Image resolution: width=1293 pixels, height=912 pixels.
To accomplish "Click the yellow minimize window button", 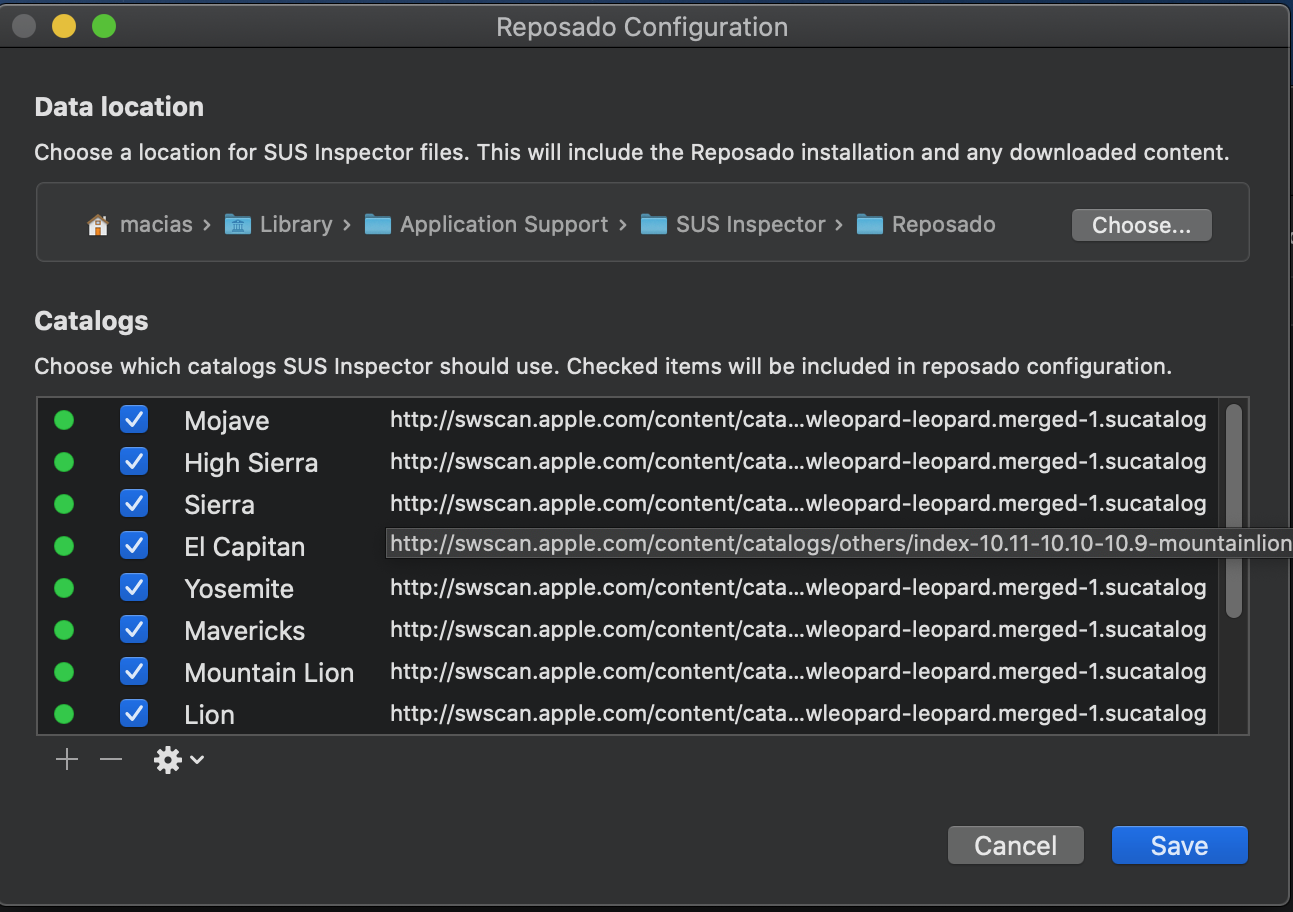I will click(x=64, y=27).
